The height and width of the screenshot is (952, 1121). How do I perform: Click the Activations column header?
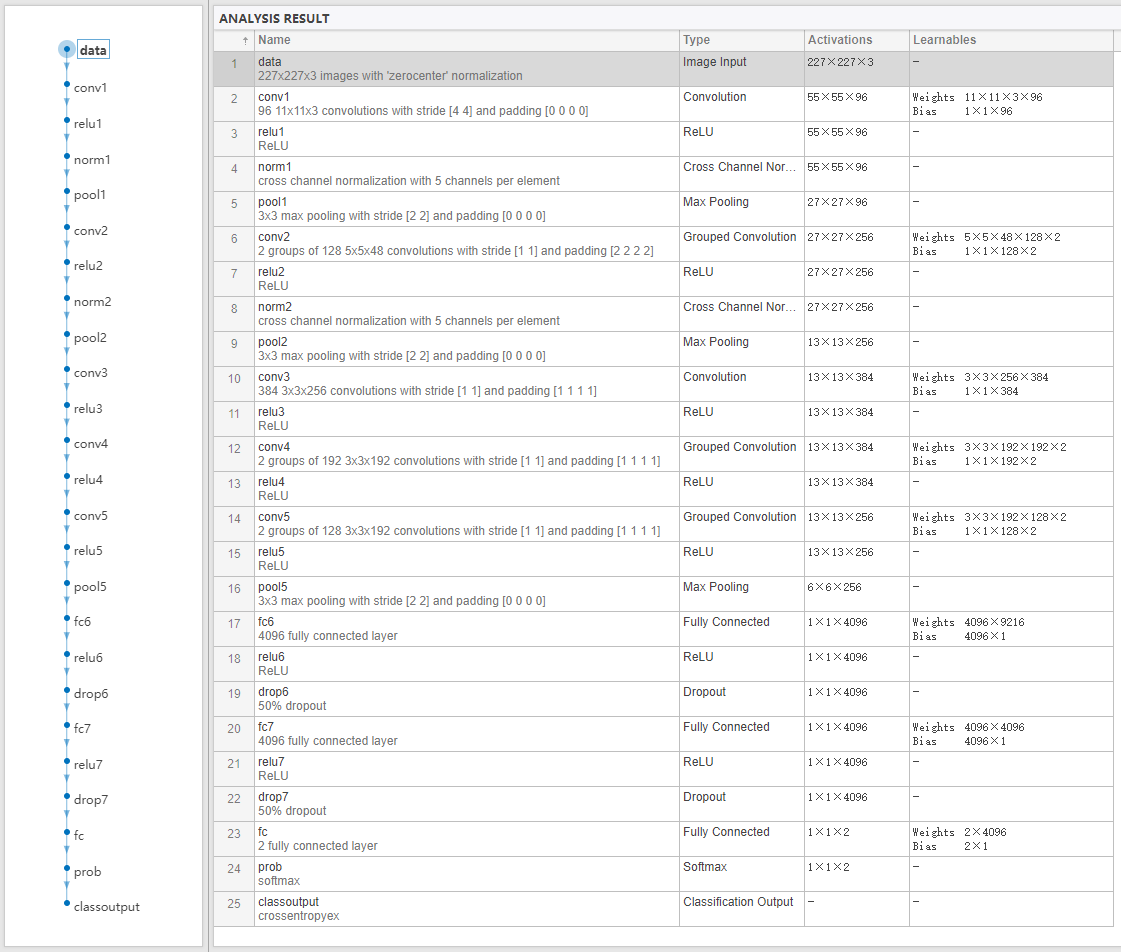(856, 40)
